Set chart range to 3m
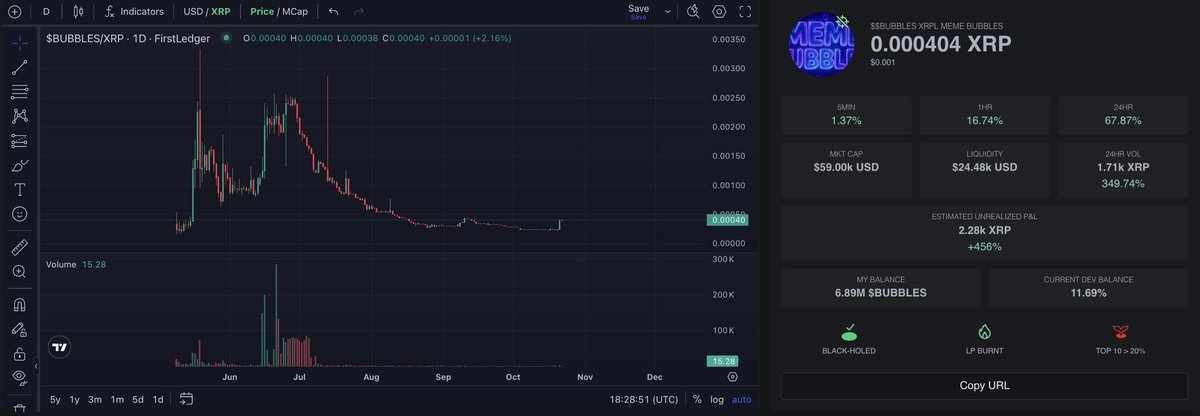This screenshot has height=416, width=1200. 95,400
